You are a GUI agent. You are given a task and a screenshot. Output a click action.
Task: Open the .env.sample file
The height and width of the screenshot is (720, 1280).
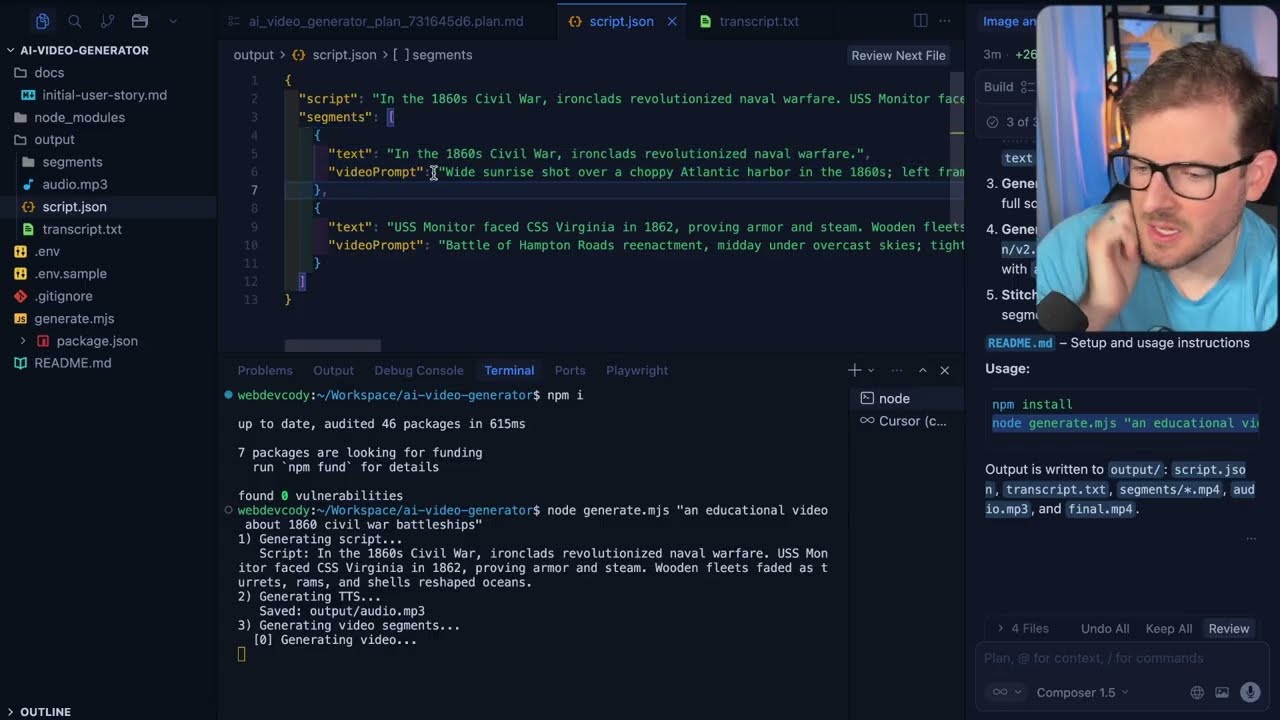70,273
